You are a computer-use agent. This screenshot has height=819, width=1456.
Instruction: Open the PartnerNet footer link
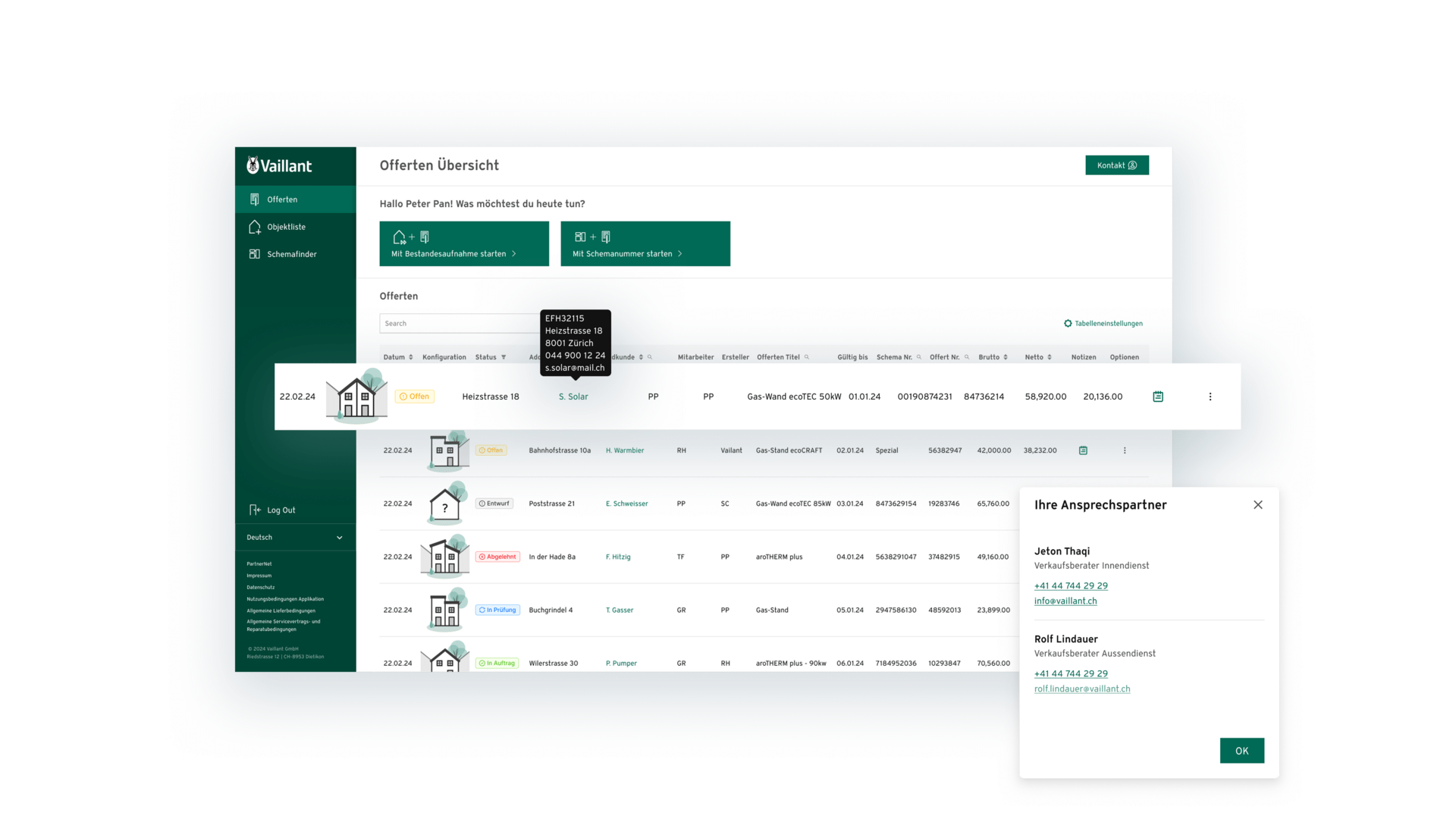[259, 564]
